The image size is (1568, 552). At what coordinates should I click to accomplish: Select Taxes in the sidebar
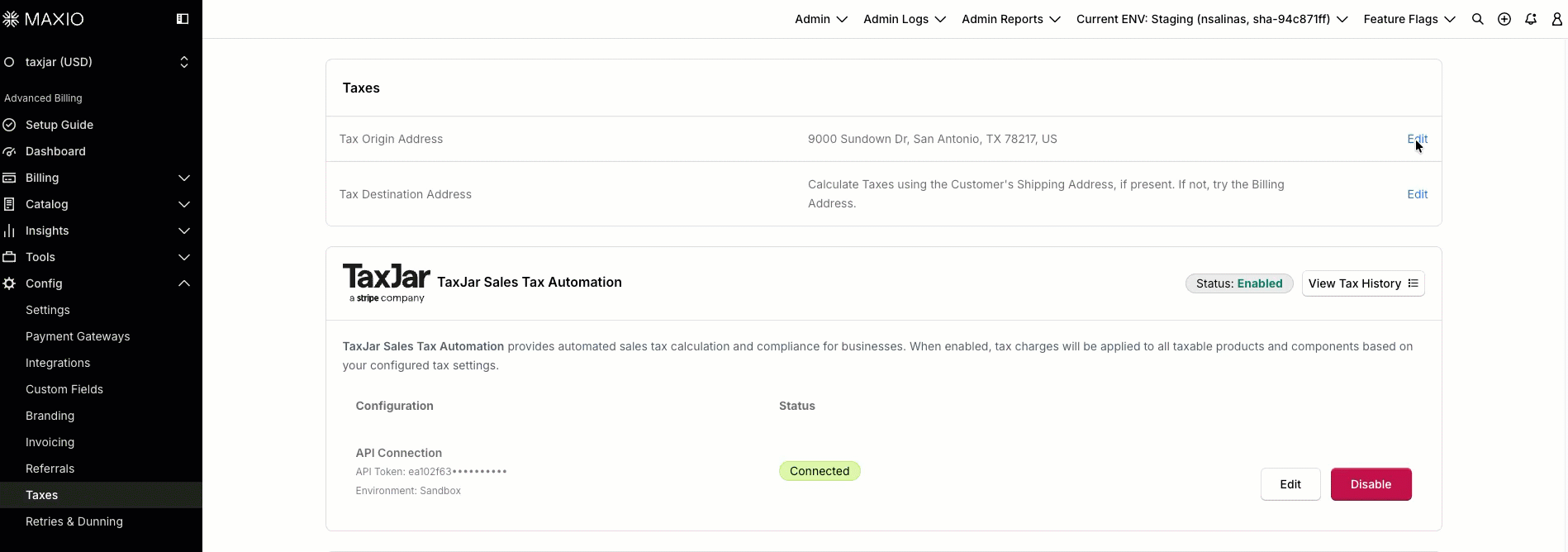pyautogui.click(x=101, y=495)
